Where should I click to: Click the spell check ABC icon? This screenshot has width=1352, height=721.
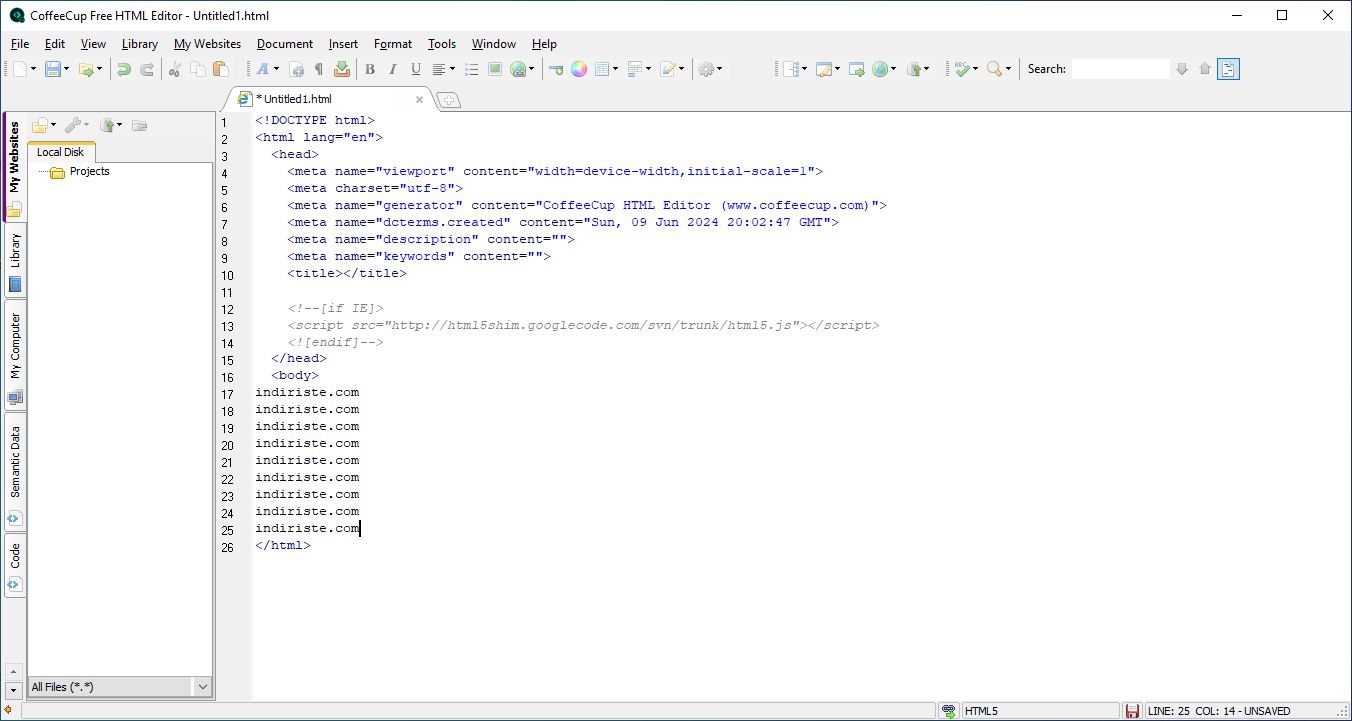pos(962,69)
